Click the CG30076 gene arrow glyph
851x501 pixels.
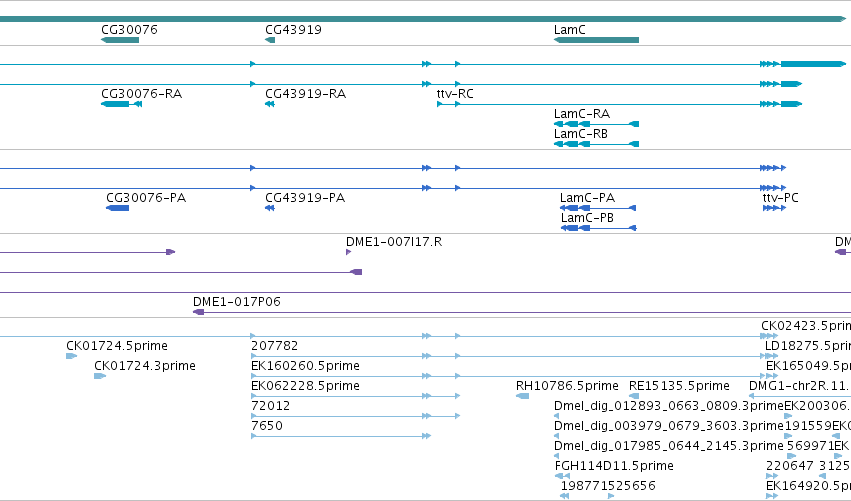tap(120, 40)
